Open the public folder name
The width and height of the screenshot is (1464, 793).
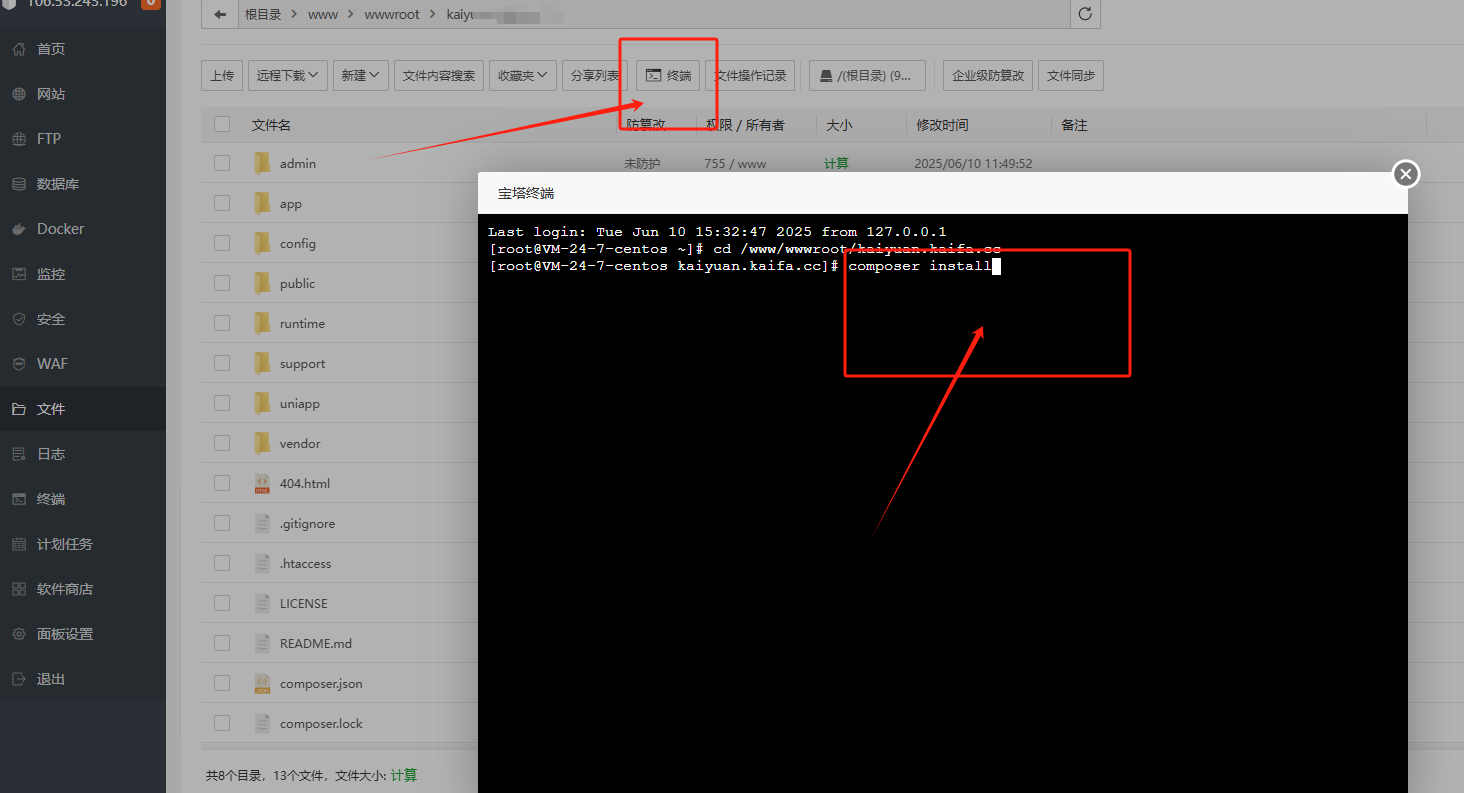pos(297,284)
